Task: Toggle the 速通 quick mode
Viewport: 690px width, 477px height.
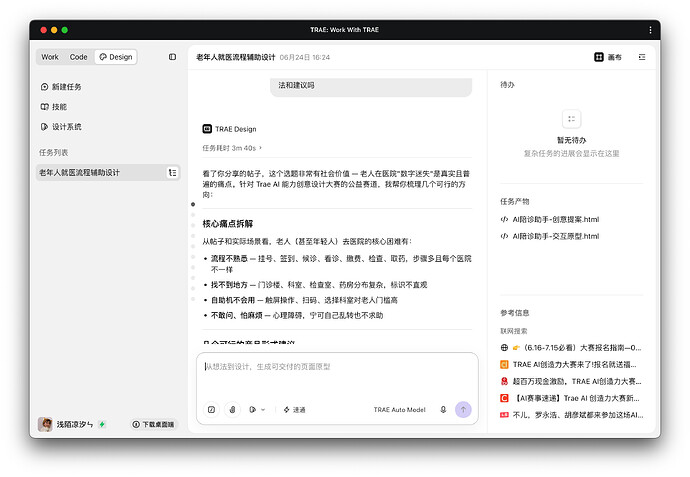Action: 294,410
